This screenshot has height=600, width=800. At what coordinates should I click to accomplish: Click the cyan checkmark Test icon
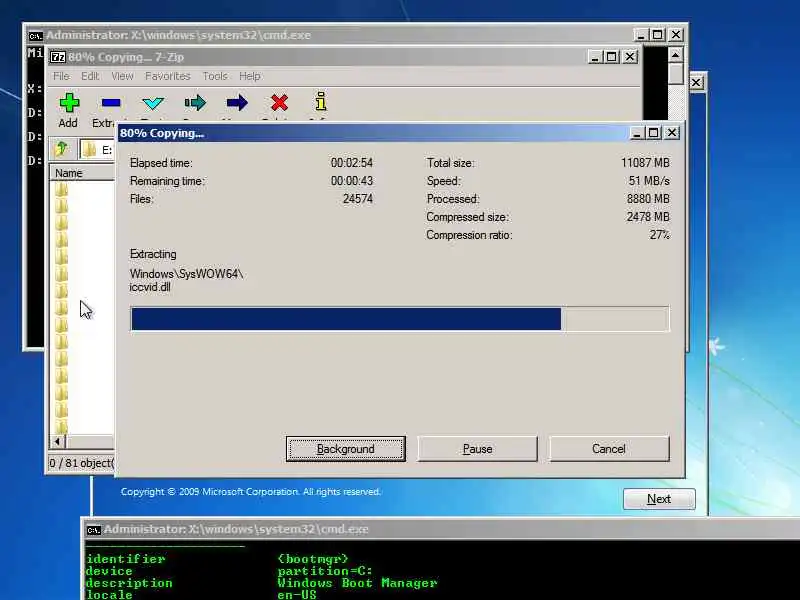(153, 104)
